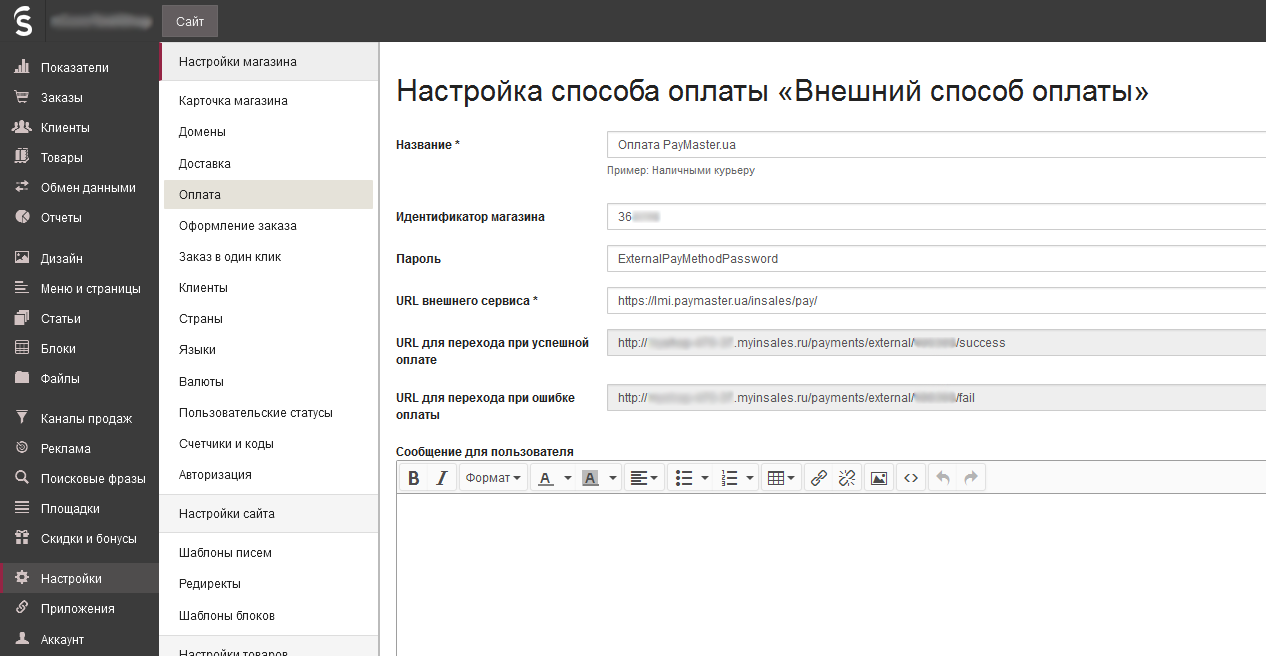
Task: Remove link with the broken chain icon
Action: coord(847,478)
